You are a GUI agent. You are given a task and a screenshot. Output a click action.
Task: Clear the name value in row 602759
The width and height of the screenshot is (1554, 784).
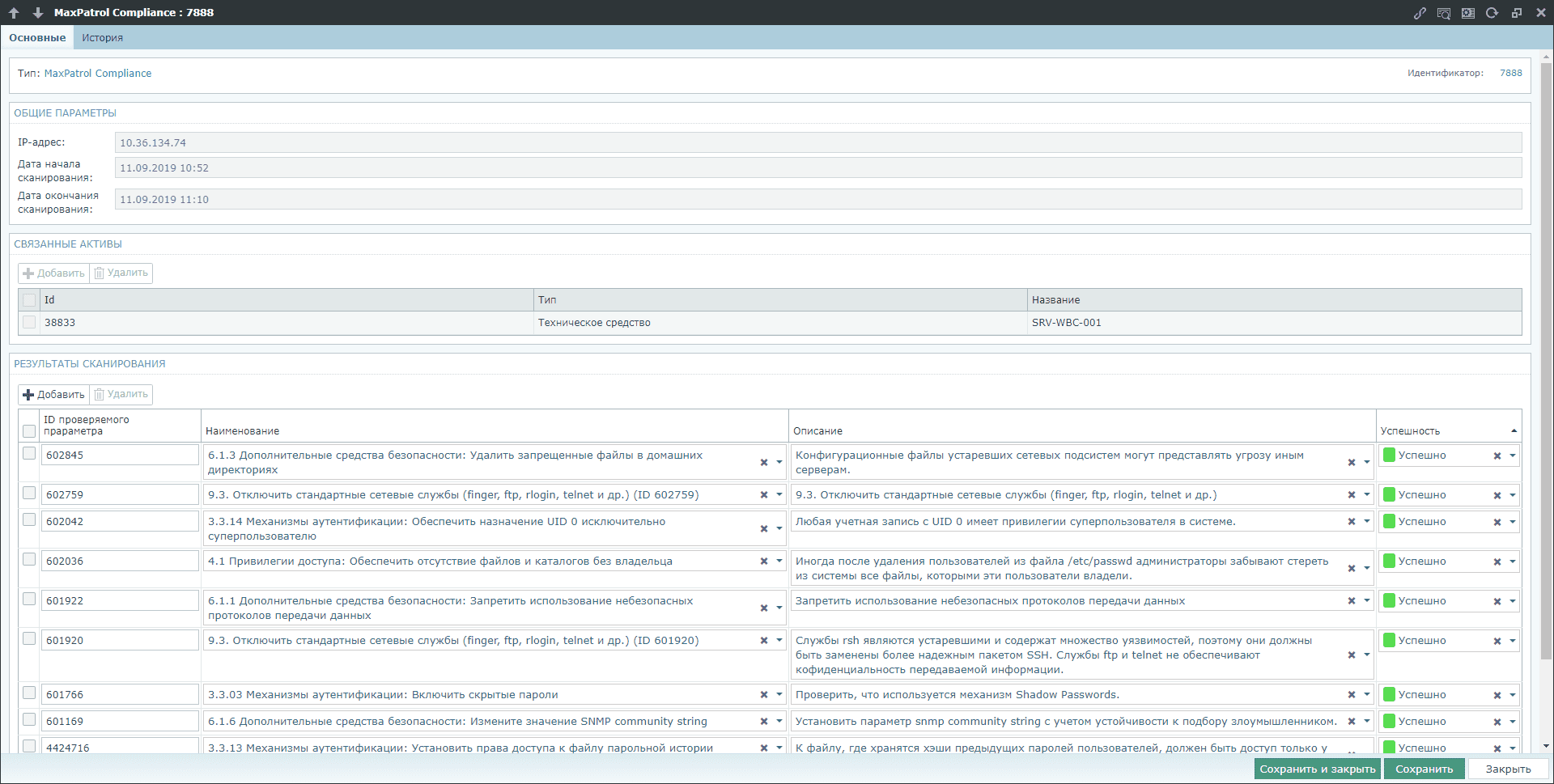click(764, 495)
